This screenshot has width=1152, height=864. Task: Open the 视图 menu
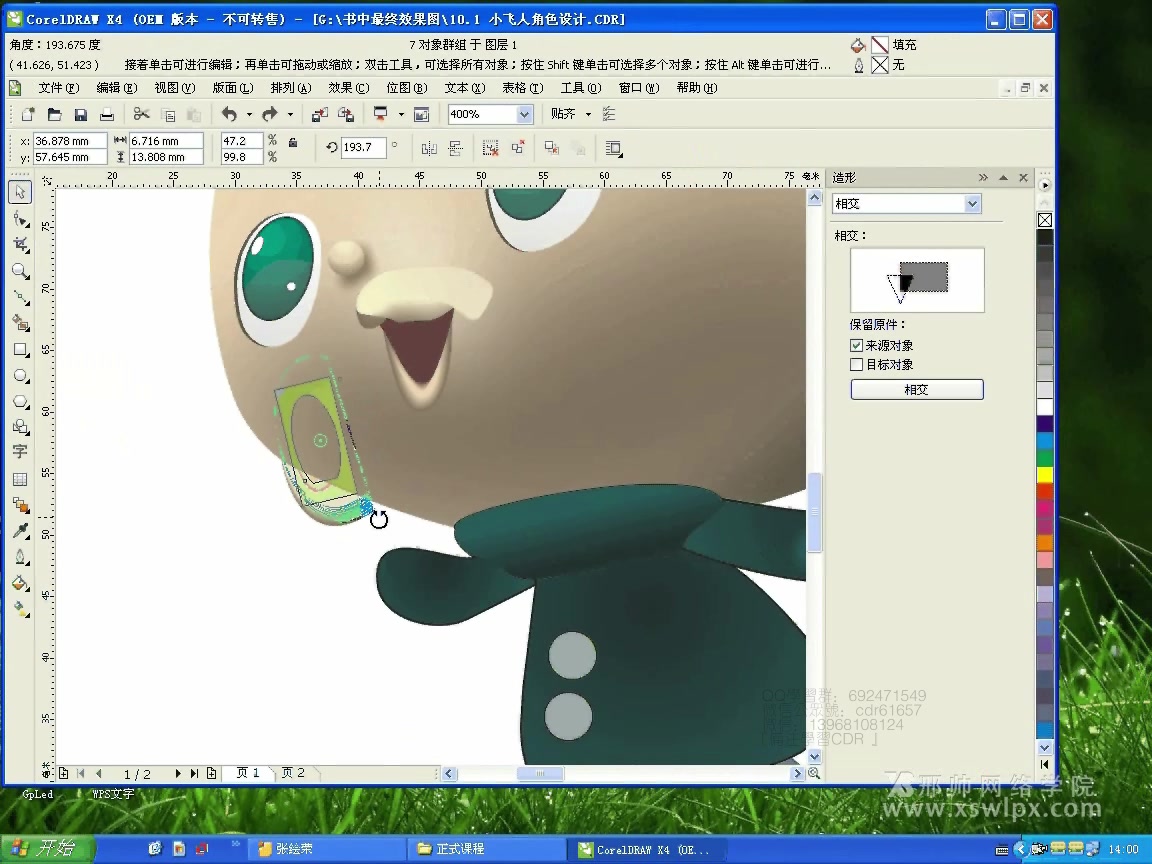point(175,87)
